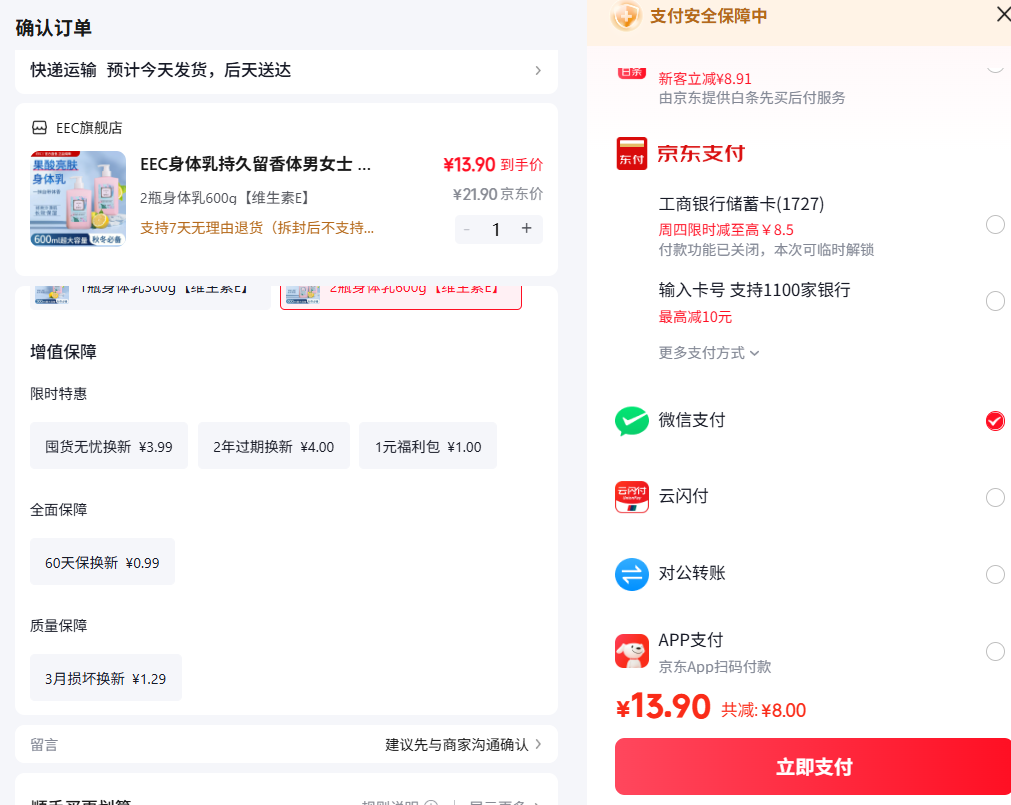1011x805 pixels.
Task: Click the 增值保障 section heading
Action: [63, 352]
